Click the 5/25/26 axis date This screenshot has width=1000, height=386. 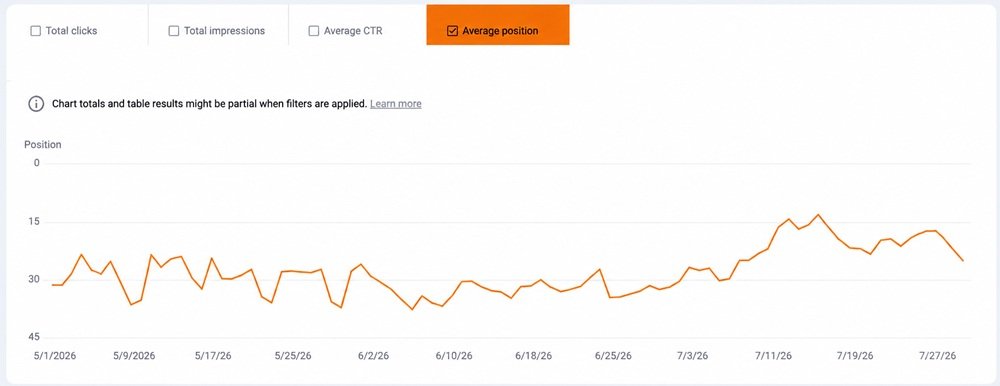click(x=293, y=356)
